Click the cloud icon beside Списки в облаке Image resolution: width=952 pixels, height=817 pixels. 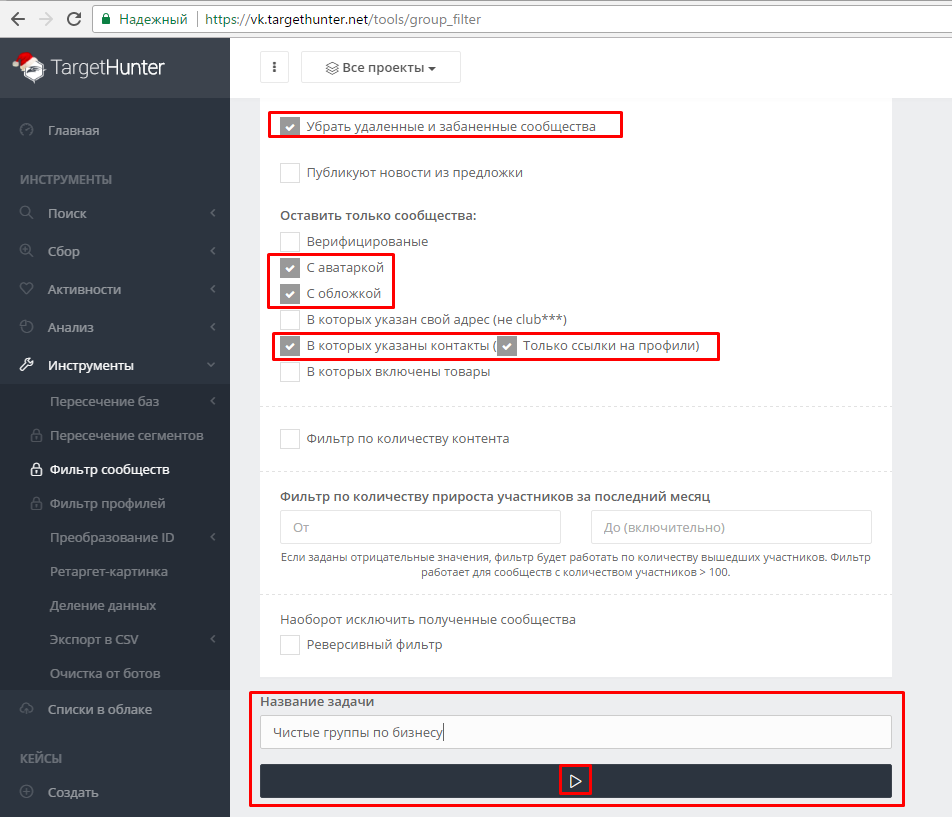27,709
